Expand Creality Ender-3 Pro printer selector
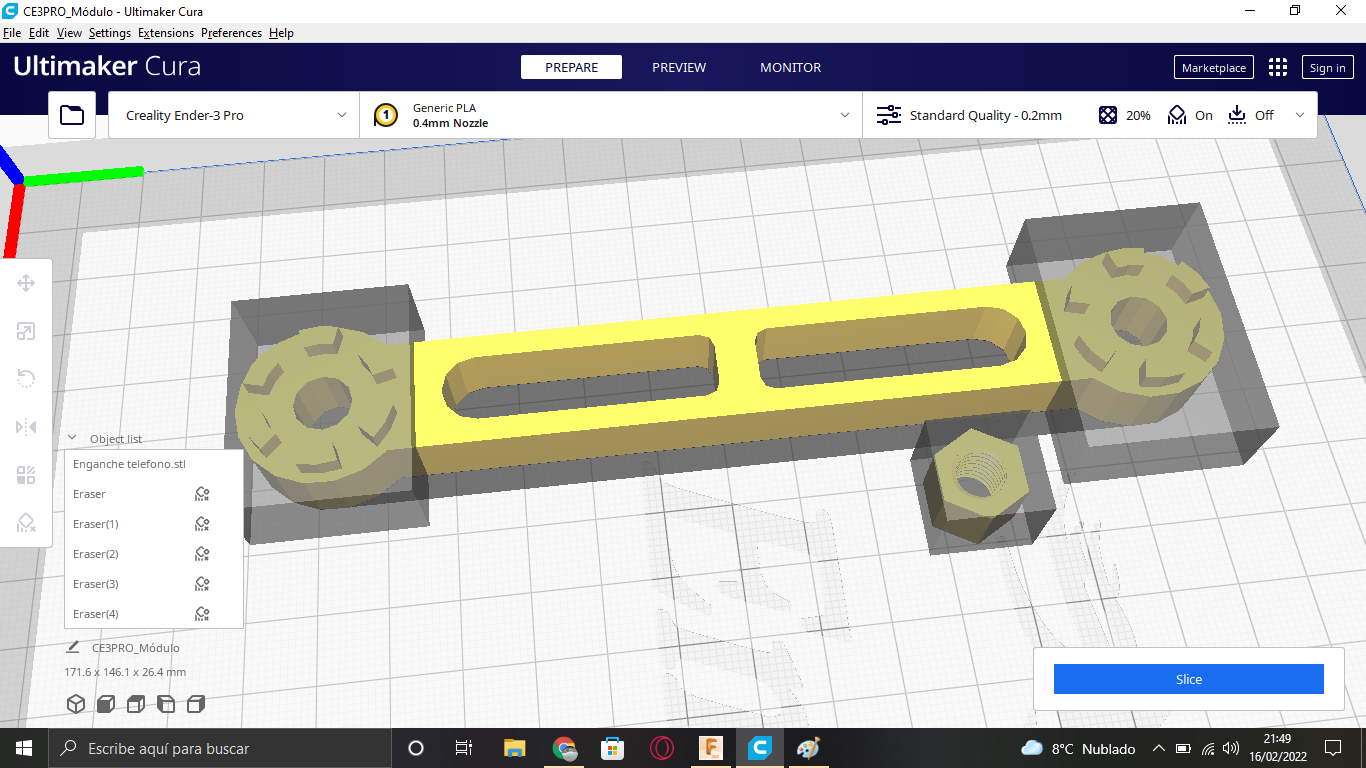This screenshot has width=1366, height=768. pos(234,115)
